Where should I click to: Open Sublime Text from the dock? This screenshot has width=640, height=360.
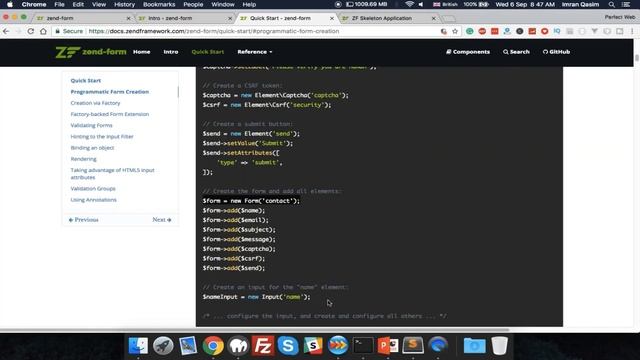[413, 346]
